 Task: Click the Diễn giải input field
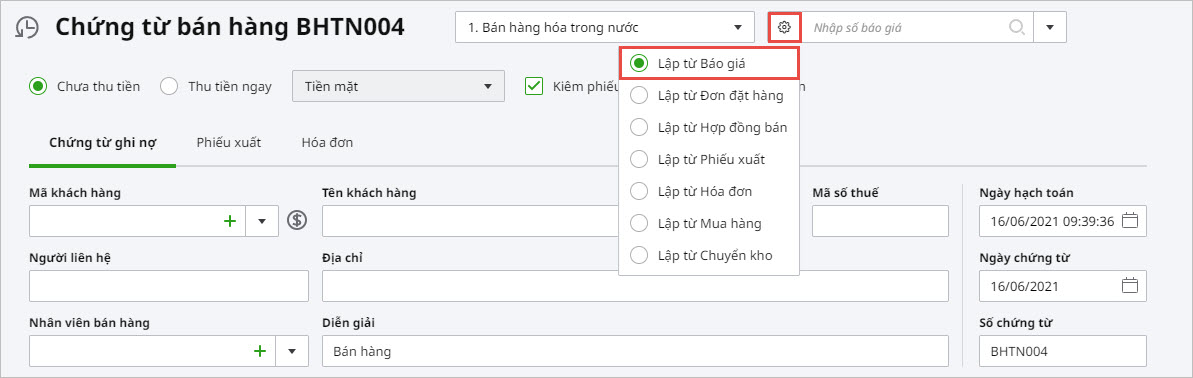coord(635,351)
